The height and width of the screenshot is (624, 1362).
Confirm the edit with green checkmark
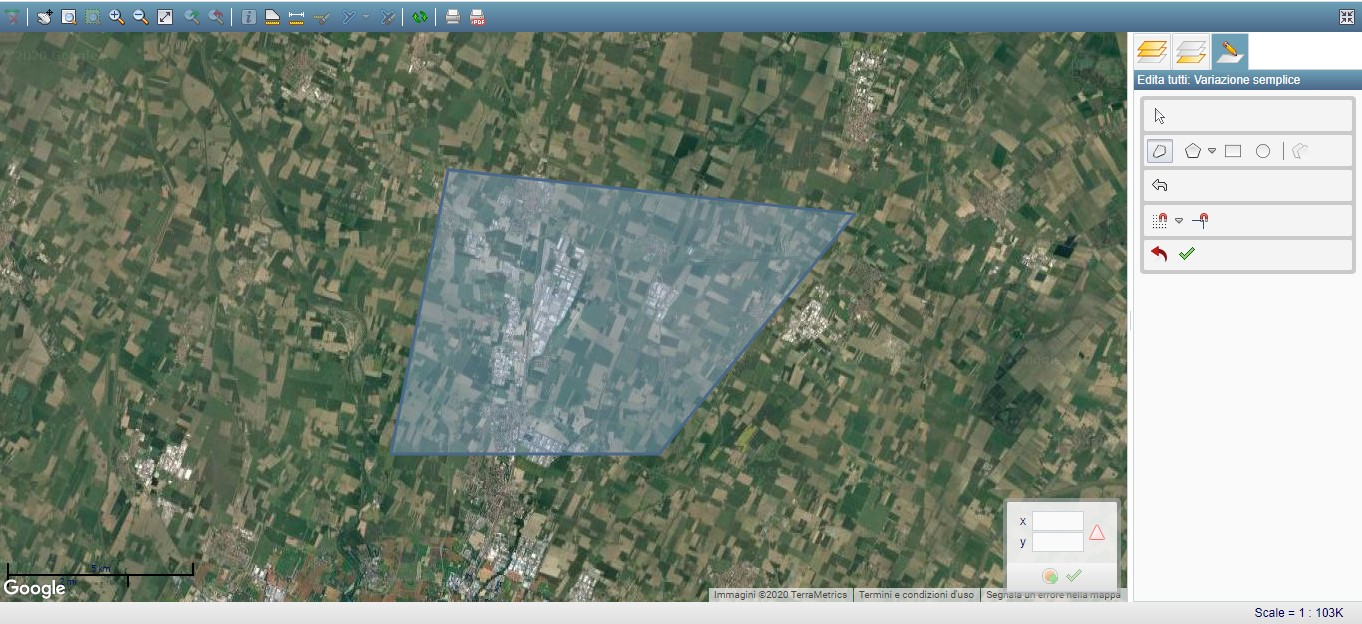[1187, 254]
